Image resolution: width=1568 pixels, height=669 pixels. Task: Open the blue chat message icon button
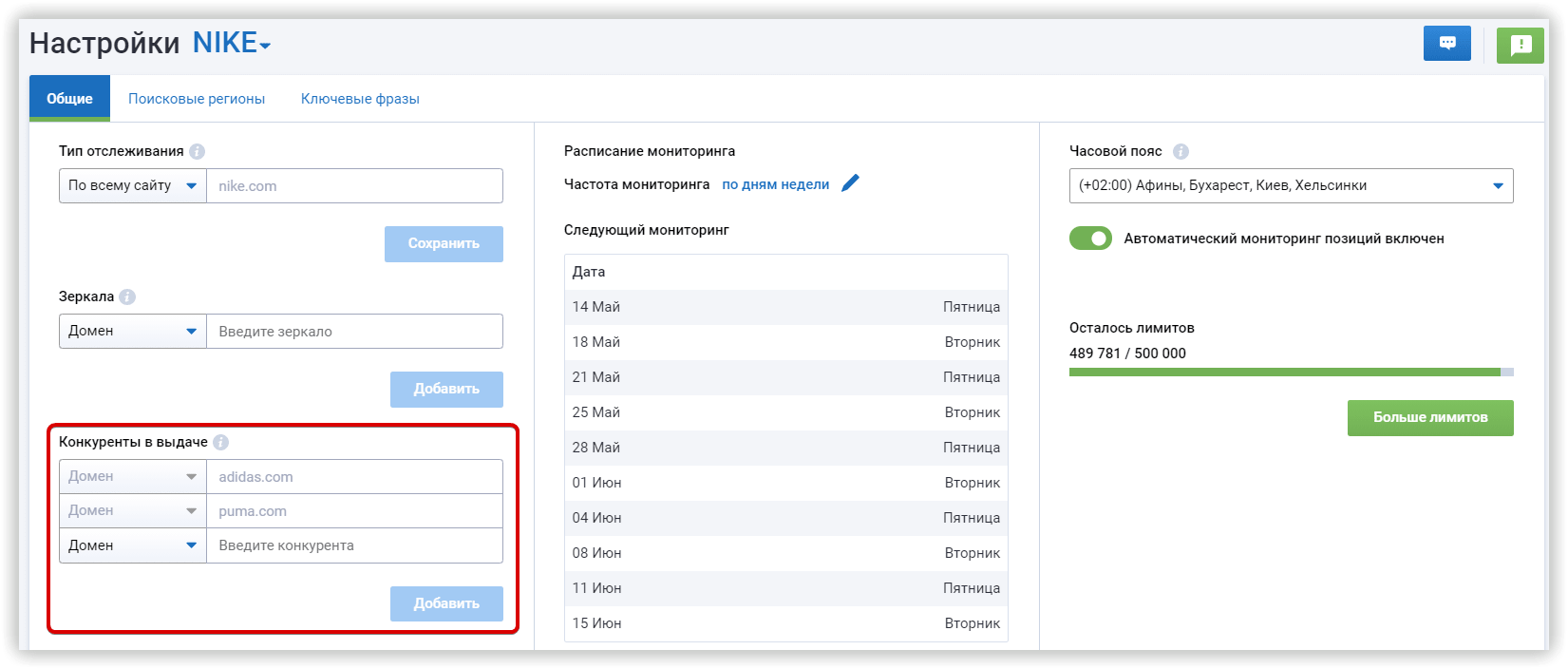pos(1446,44)
